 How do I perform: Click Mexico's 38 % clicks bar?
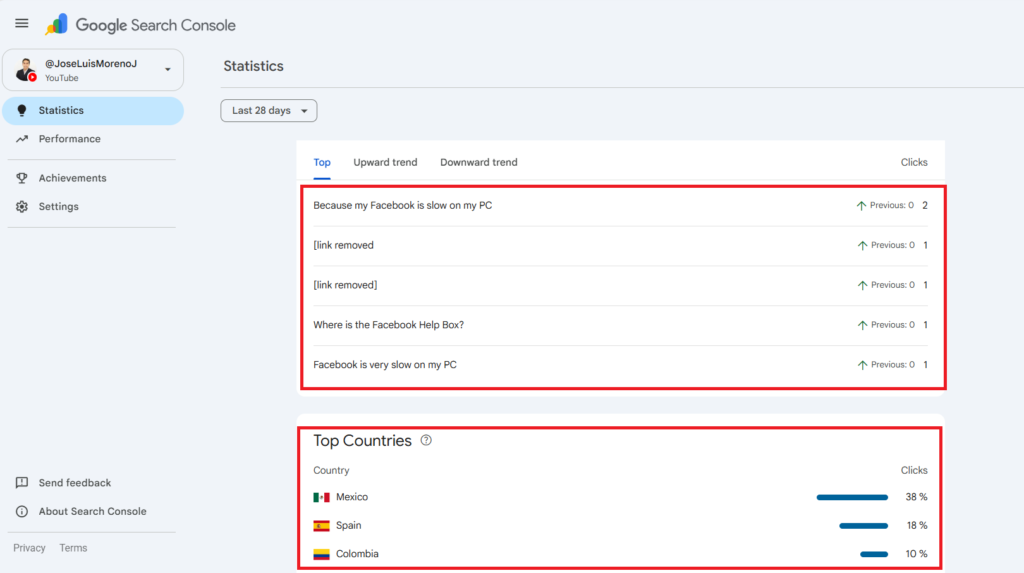[852, 497]
